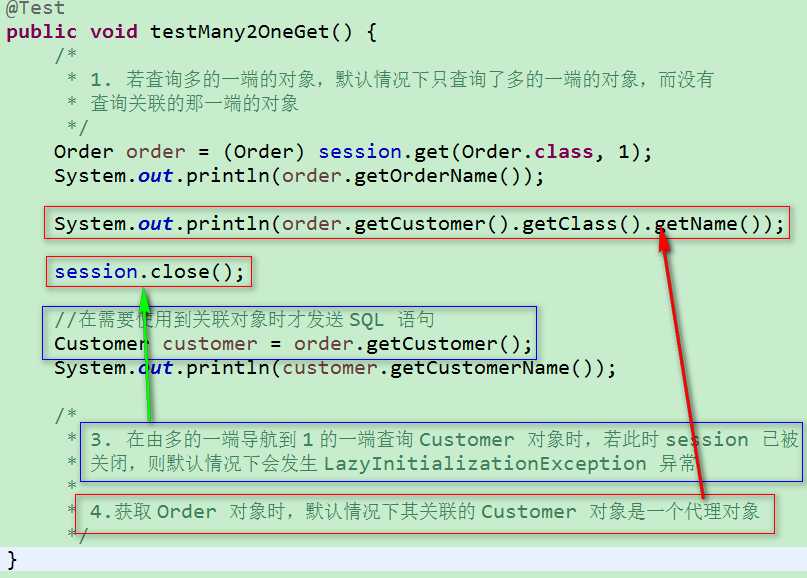The image size is (807, 578).
Task: Click 'LazyInitializationException' in comment
Action: point(485,464)
